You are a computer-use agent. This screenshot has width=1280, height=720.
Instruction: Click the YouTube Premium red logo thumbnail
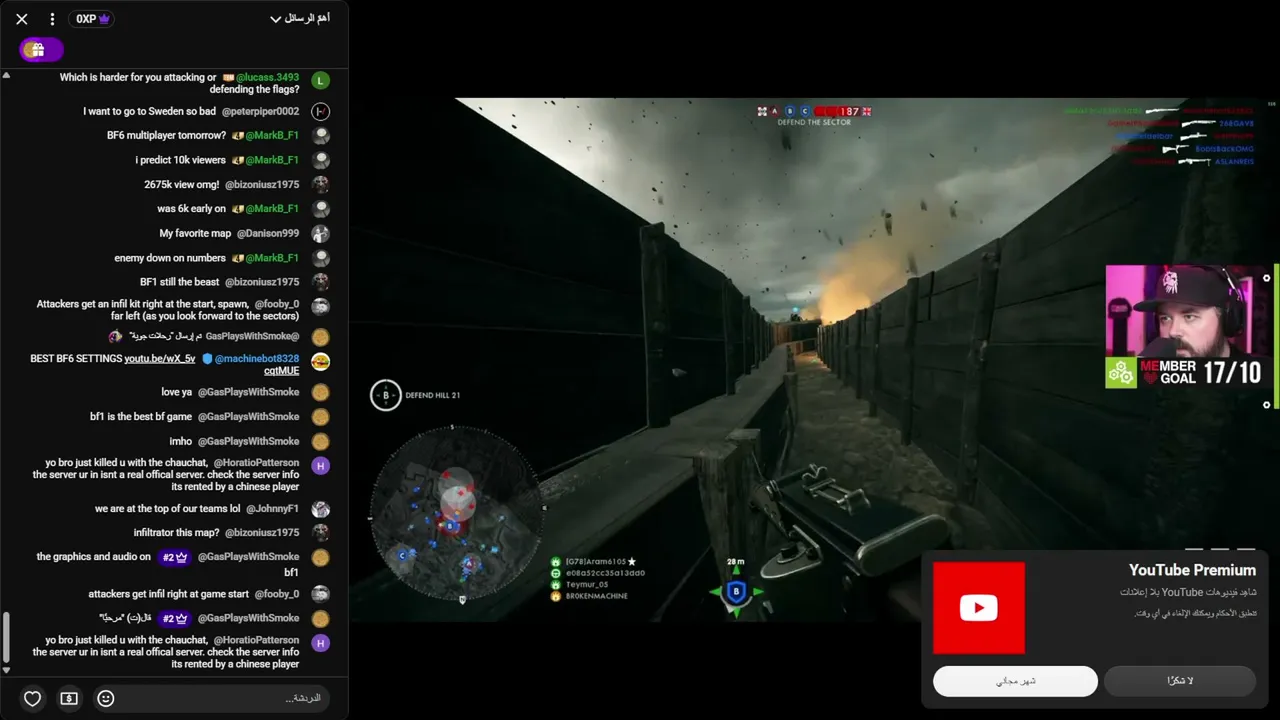(979, 608)
